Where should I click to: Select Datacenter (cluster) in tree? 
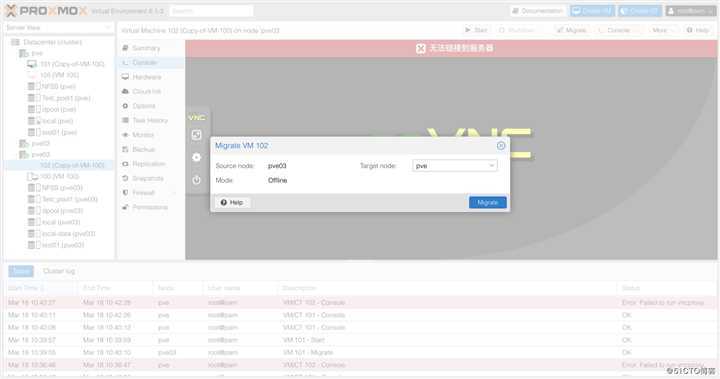(52, 42)
